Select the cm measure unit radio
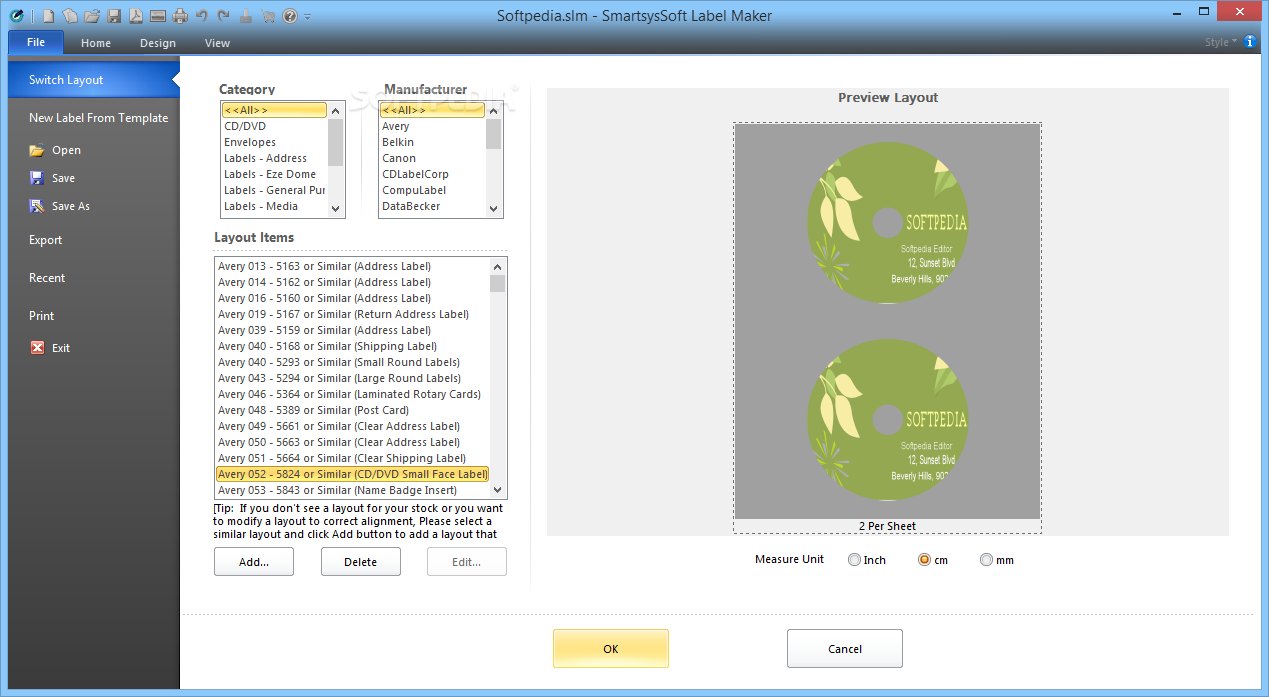The height and width of the screenshot is (697, 1269). pos(924,560)
